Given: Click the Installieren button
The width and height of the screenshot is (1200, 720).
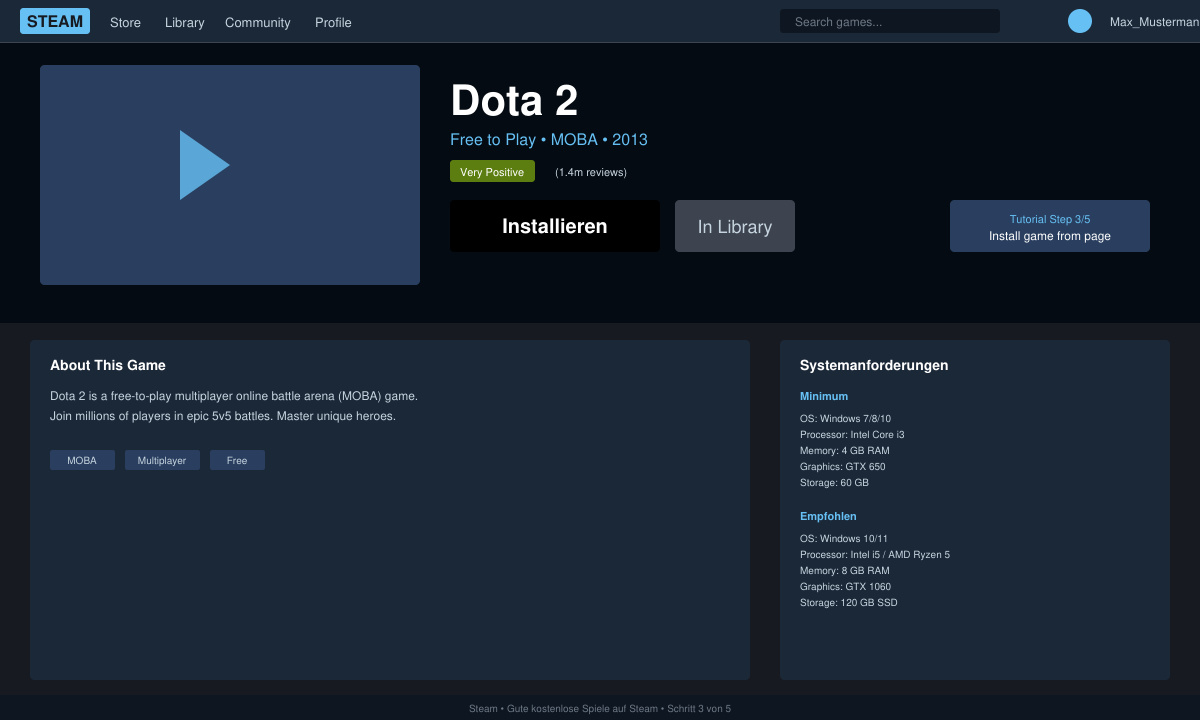Looking at the screenshot, I should click(555, 226).
